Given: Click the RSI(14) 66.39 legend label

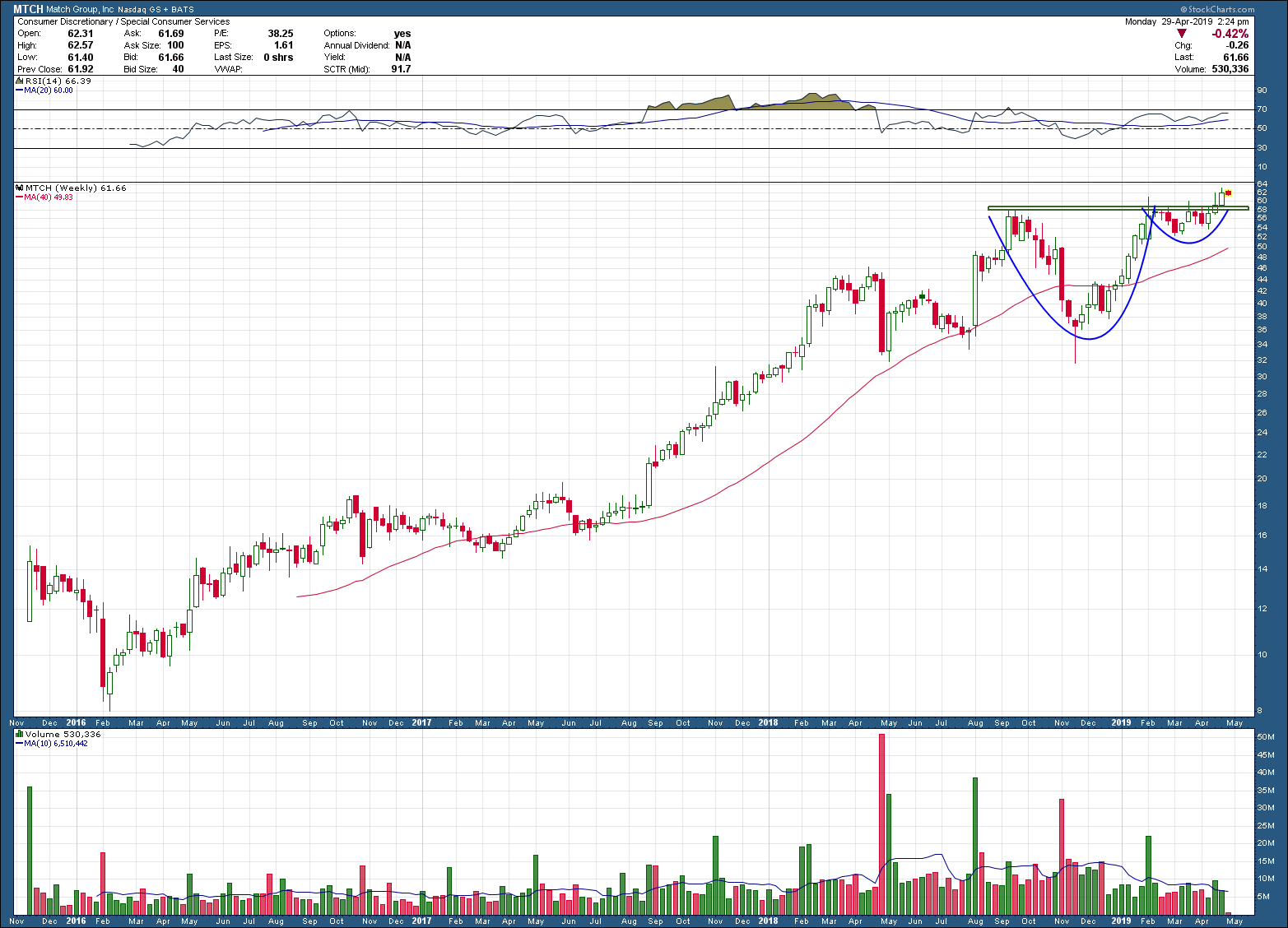Looking at the screenshot, I should pyautogui.click(x=58, y=81).
